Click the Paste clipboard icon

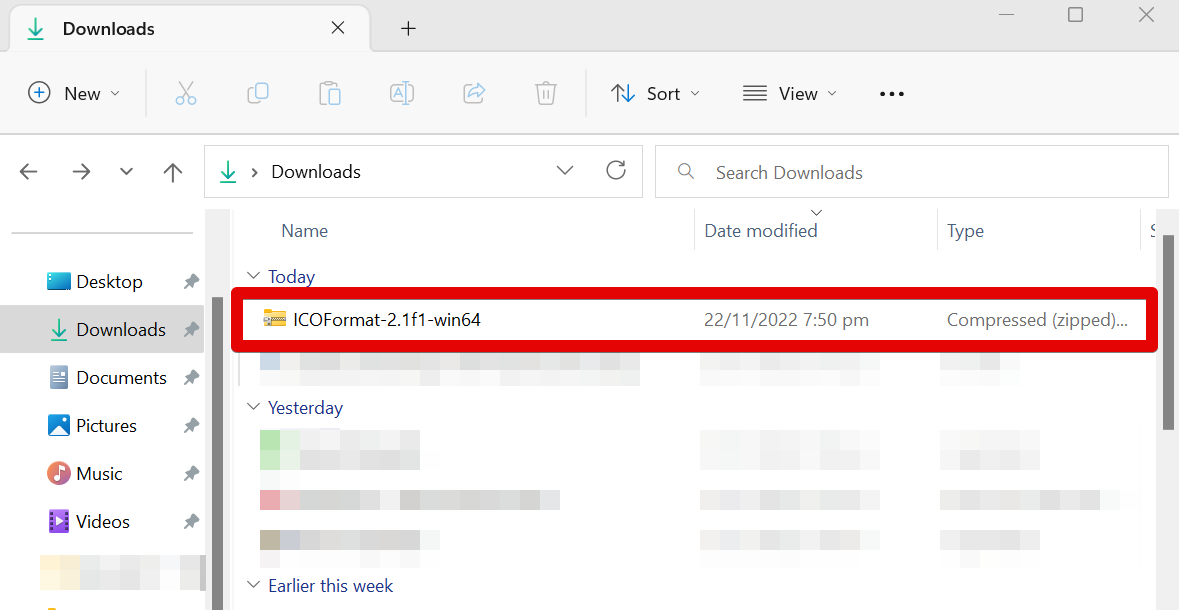click(329, 93)
